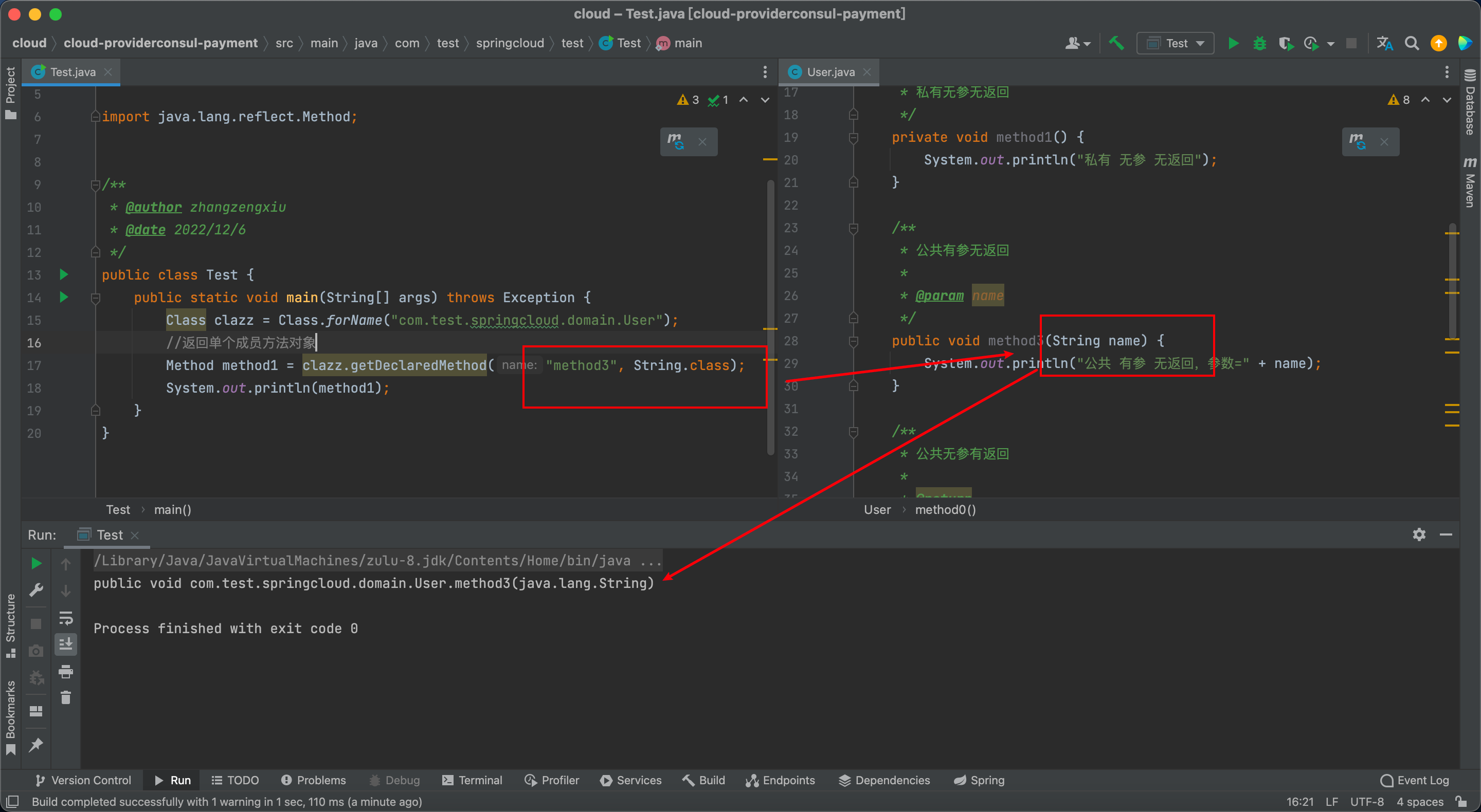Screen dimensions: 1481x812
Task: Open Terminal tool window
Action: click(x=472, y=780)
